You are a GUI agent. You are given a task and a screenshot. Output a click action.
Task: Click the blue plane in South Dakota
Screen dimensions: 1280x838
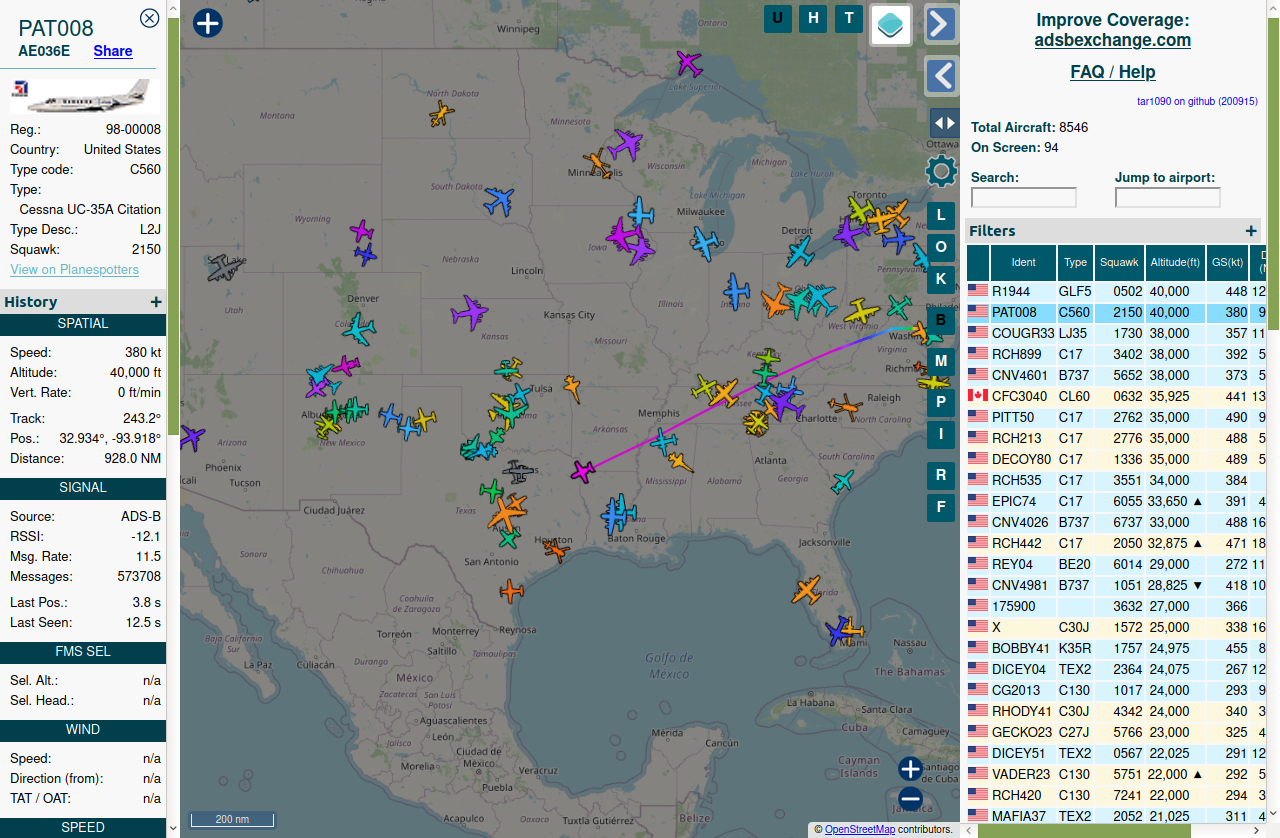click(499, 201)
